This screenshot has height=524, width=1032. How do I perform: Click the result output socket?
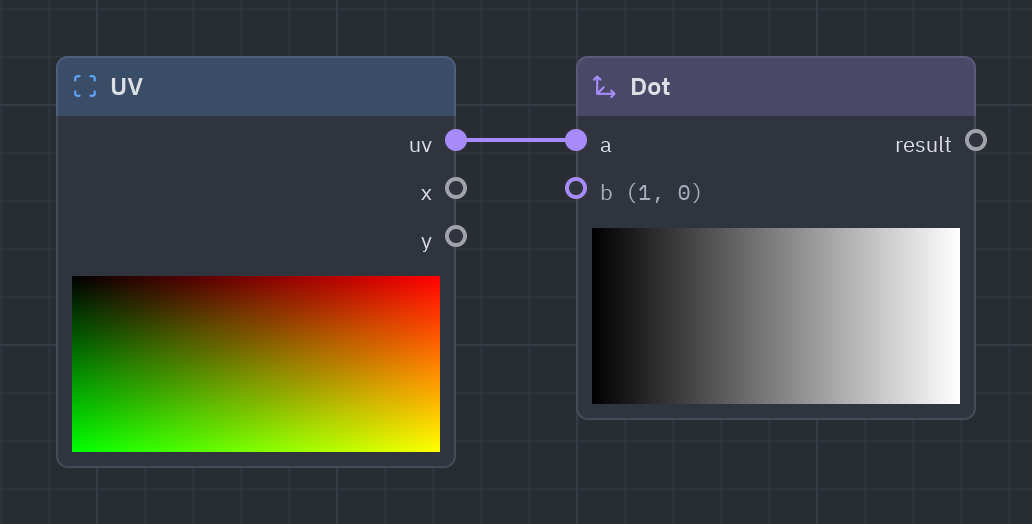click(976, 140)
